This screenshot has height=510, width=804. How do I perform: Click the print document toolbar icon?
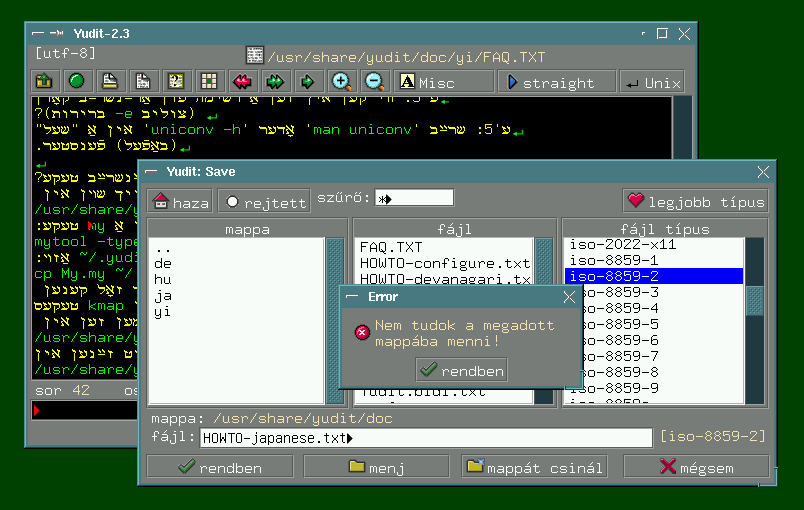tap(110, 82)
